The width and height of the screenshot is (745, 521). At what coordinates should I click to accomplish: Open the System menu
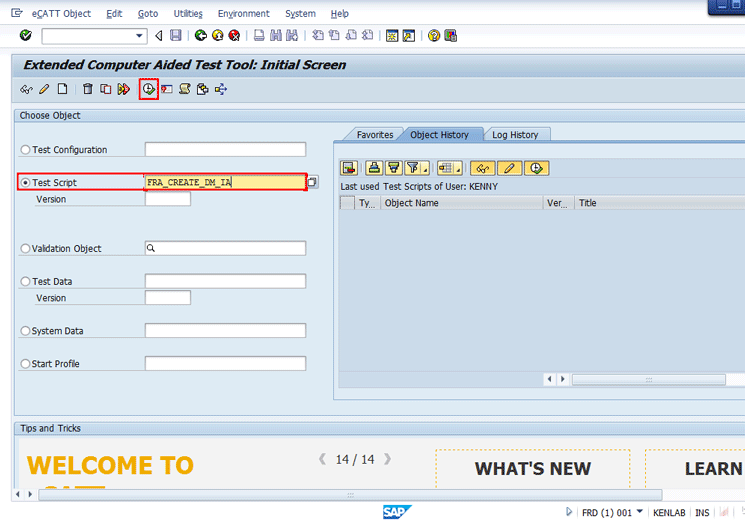(x=300, y=14)
